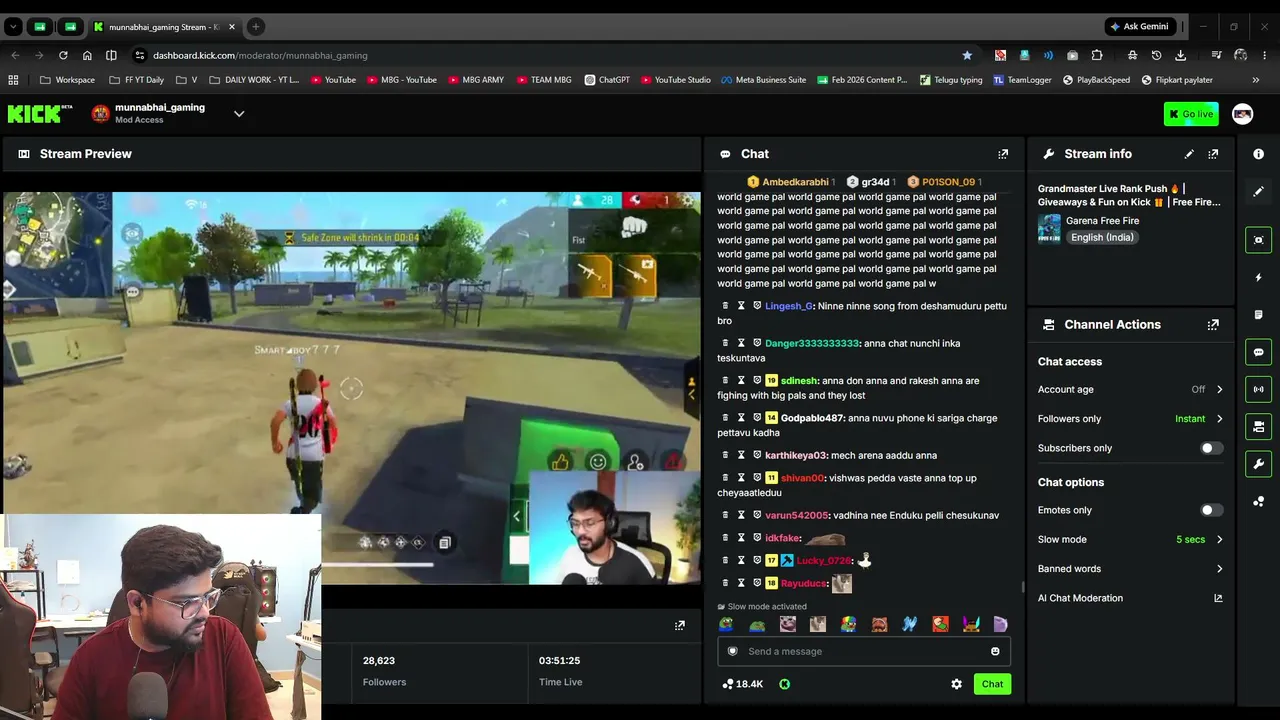Show more bookmarks with the chevron

[1256, 80]
